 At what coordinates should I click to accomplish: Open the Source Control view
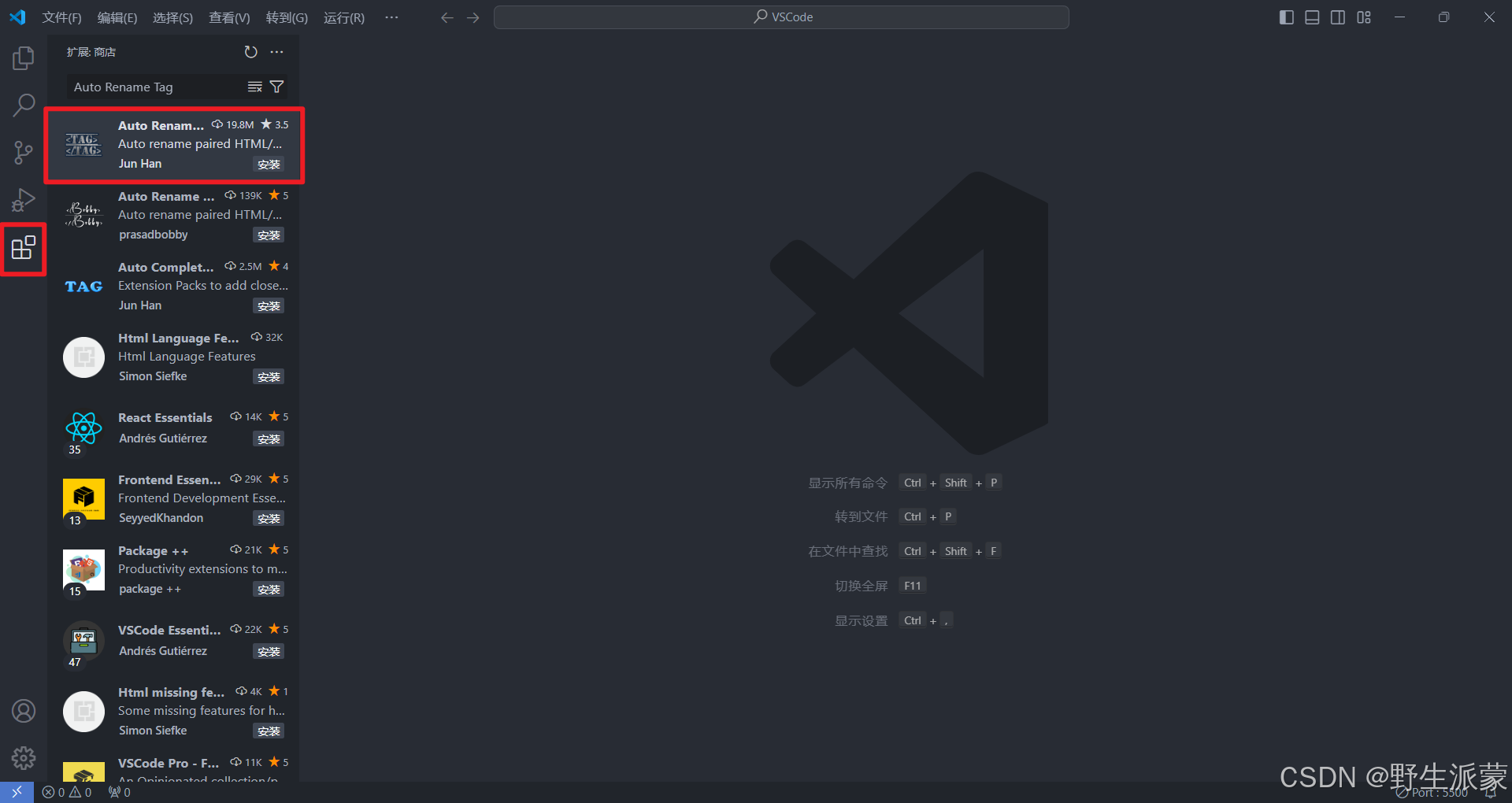click(x=24, y=153)
